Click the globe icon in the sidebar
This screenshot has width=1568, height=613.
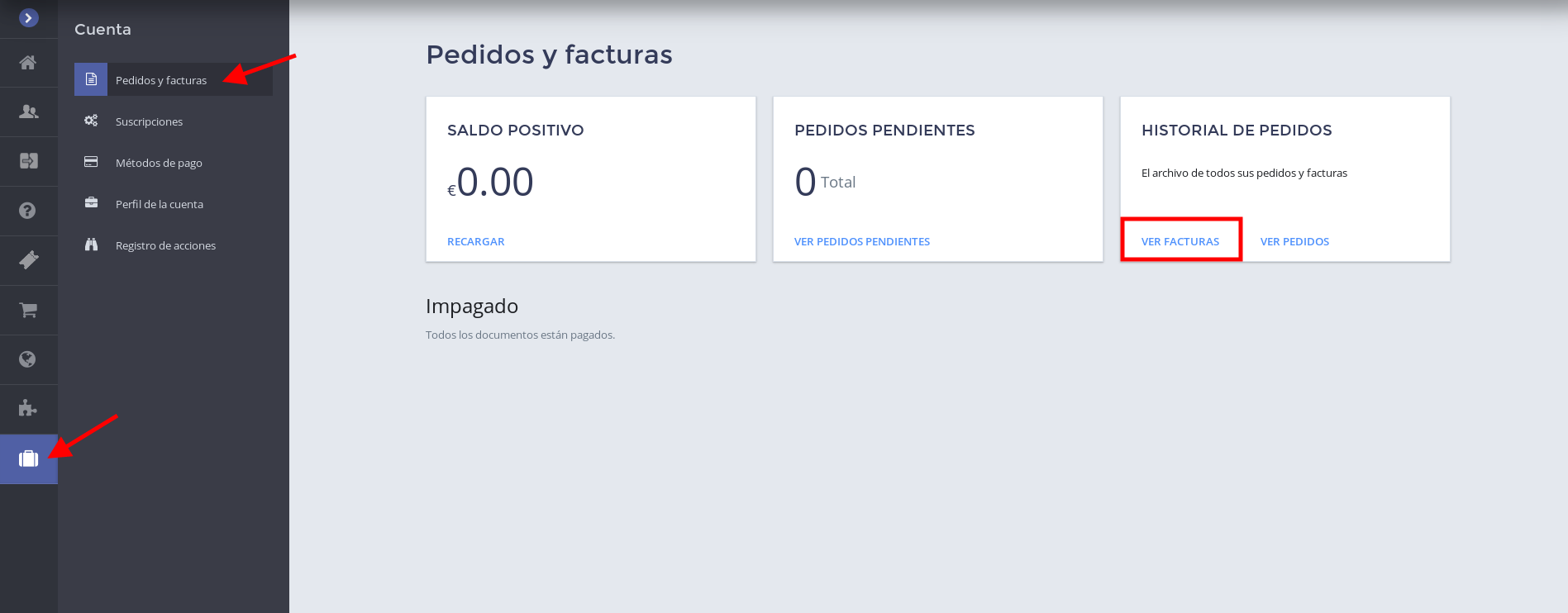click(x=28, y=359)
